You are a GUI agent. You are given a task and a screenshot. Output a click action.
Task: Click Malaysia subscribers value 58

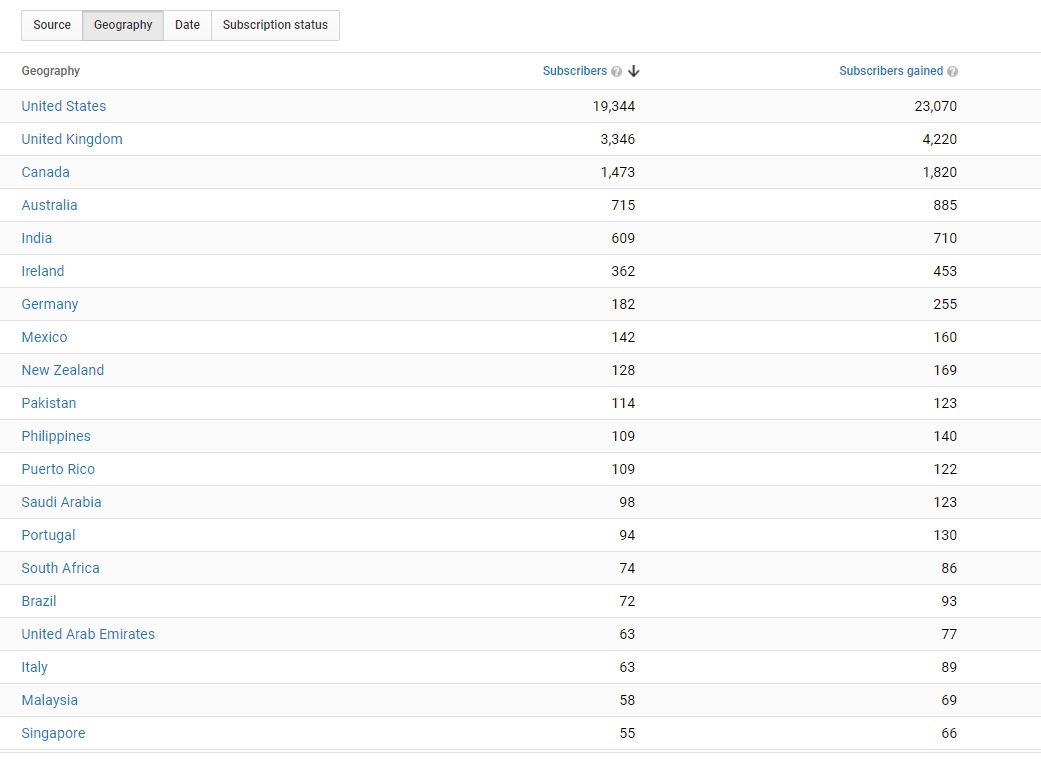(627, 700)
